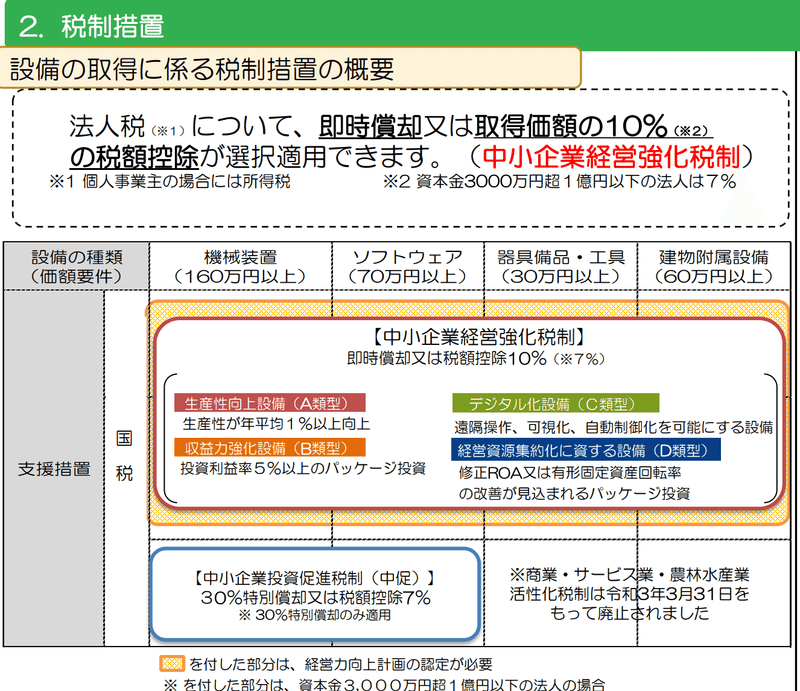Click the text '活性化税制は令和3年3月31日を'
Screen dimensions: 800x691
(629, 594)
